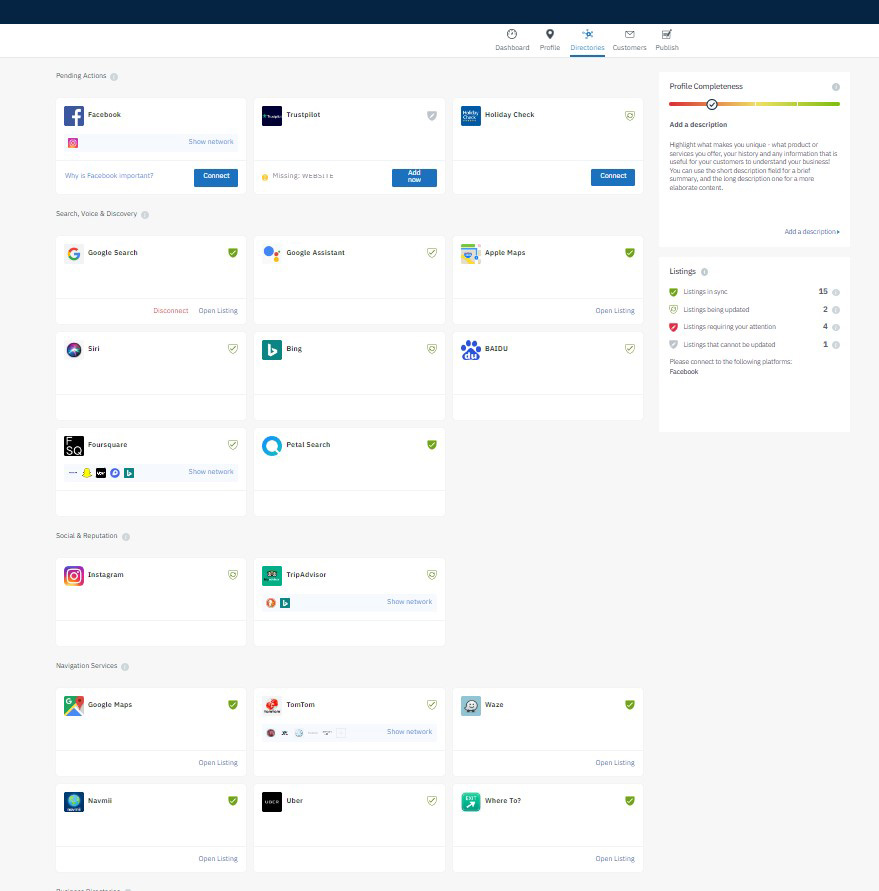Click Listings in sync count 15
This screenshot has height=891, width=879.
[x=823, y=292]
